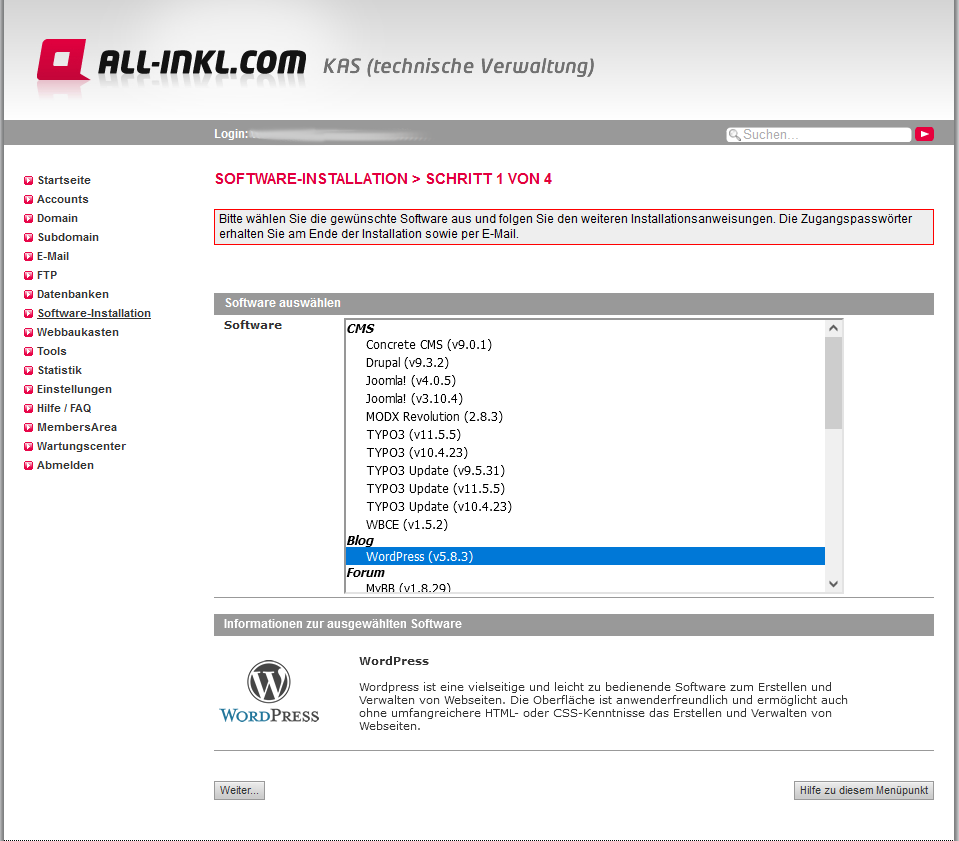Click the red search submit arrow button
Screen dimensions: 959x841
point(924,134)
